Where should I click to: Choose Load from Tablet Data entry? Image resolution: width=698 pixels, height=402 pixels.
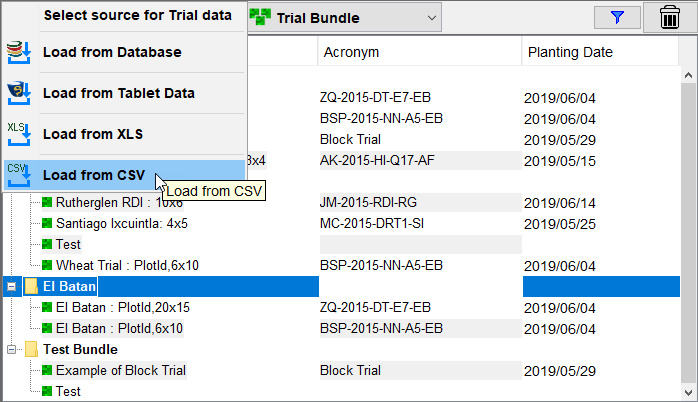coord(118,93)
